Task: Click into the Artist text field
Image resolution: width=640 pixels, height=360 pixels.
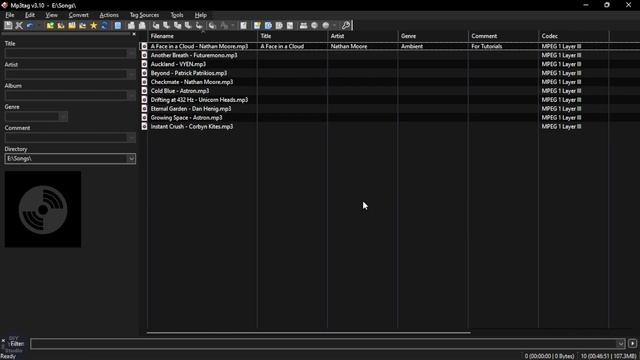Action: (x=66, y=74)
